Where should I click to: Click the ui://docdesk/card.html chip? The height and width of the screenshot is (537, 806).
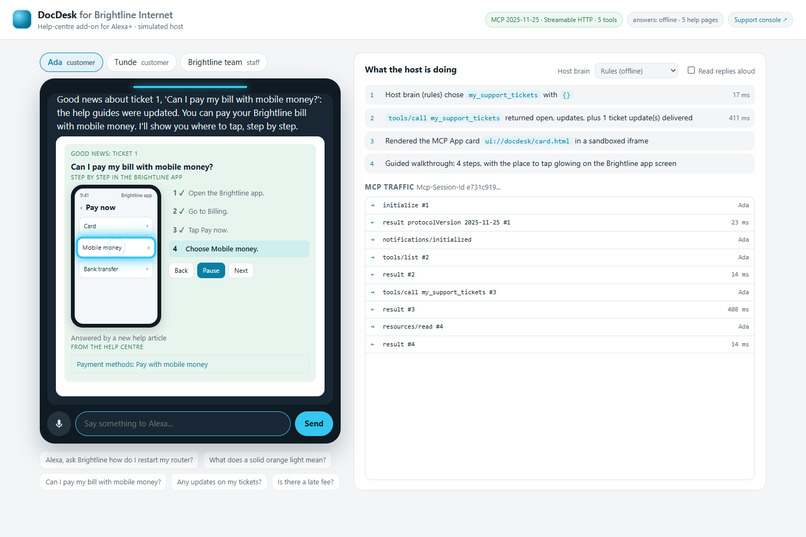point(527,141)
